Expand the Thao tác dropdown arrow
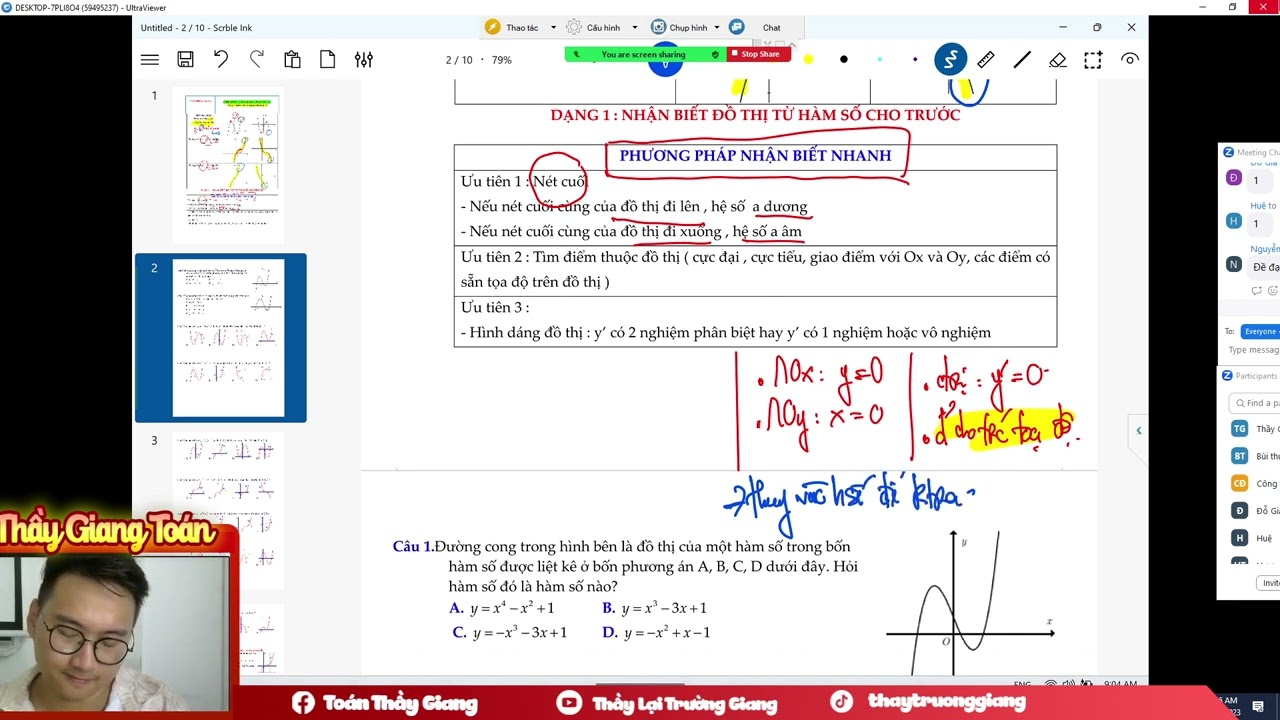 pos(553,28)
